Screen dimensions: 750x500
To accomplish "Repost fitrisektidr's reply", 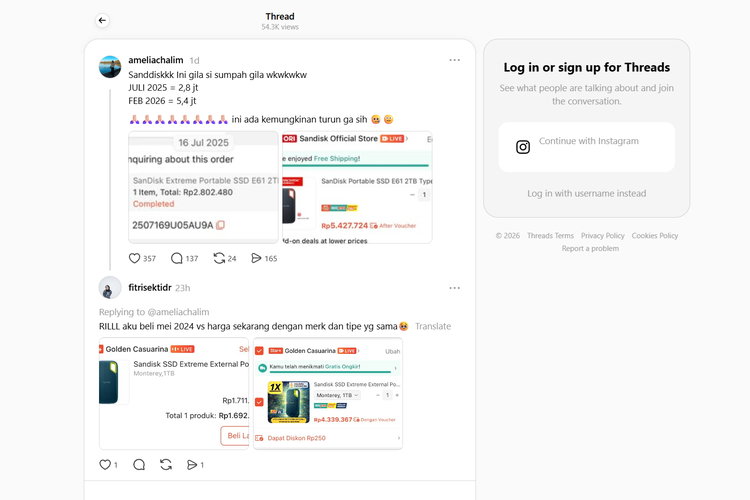I will pos(166,465).
